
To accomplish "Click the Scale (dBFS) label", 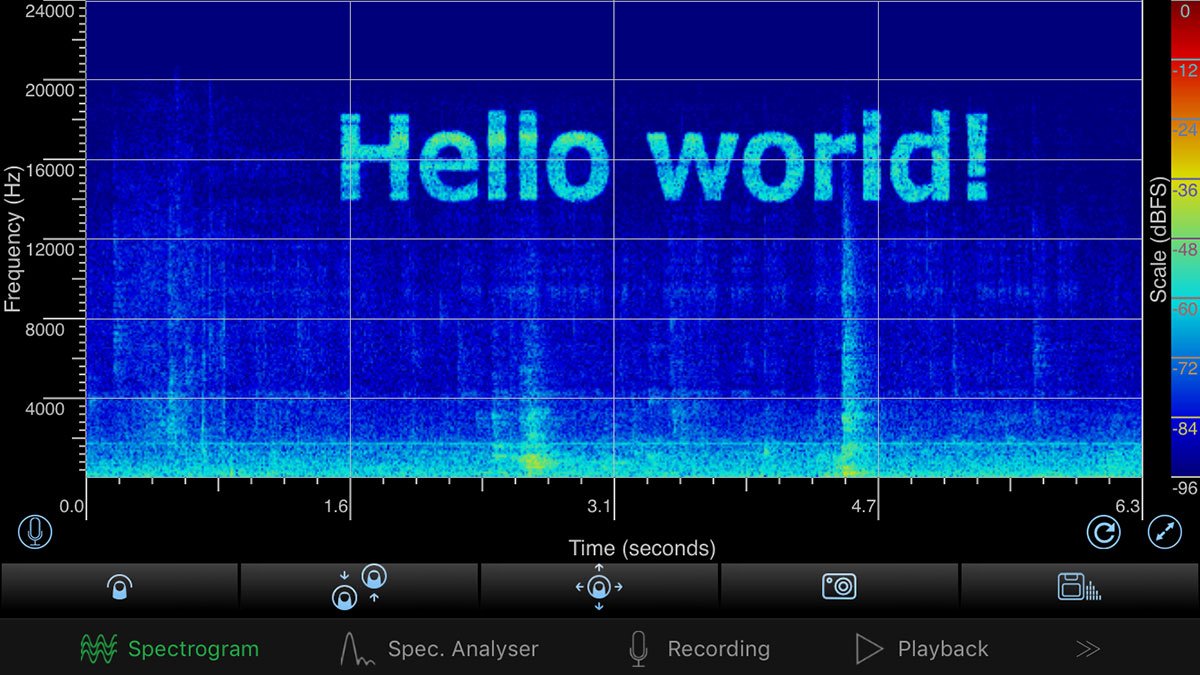I will tap(1159, 240).
